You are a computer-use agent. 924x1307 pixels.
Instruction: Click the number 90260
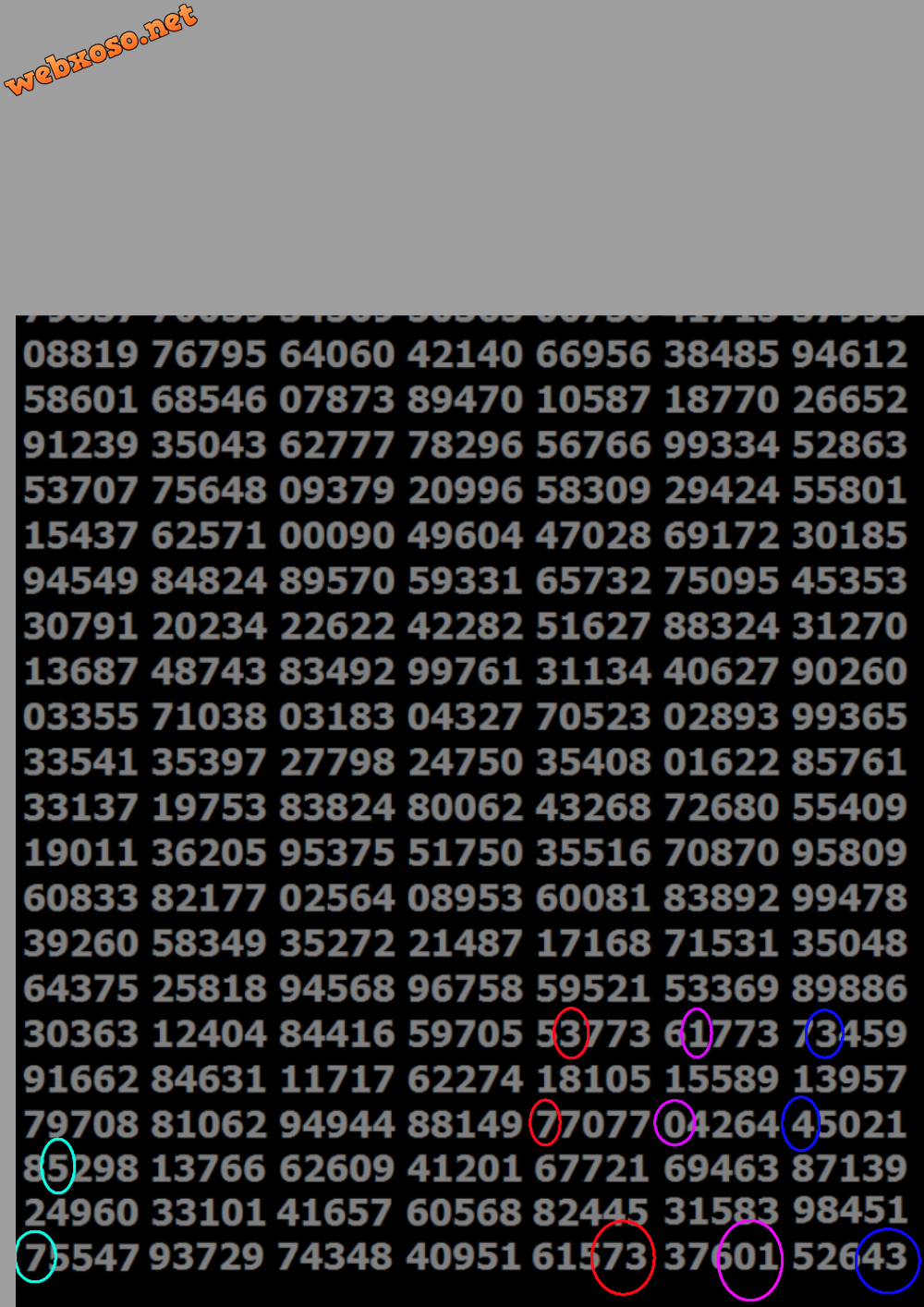849,671
